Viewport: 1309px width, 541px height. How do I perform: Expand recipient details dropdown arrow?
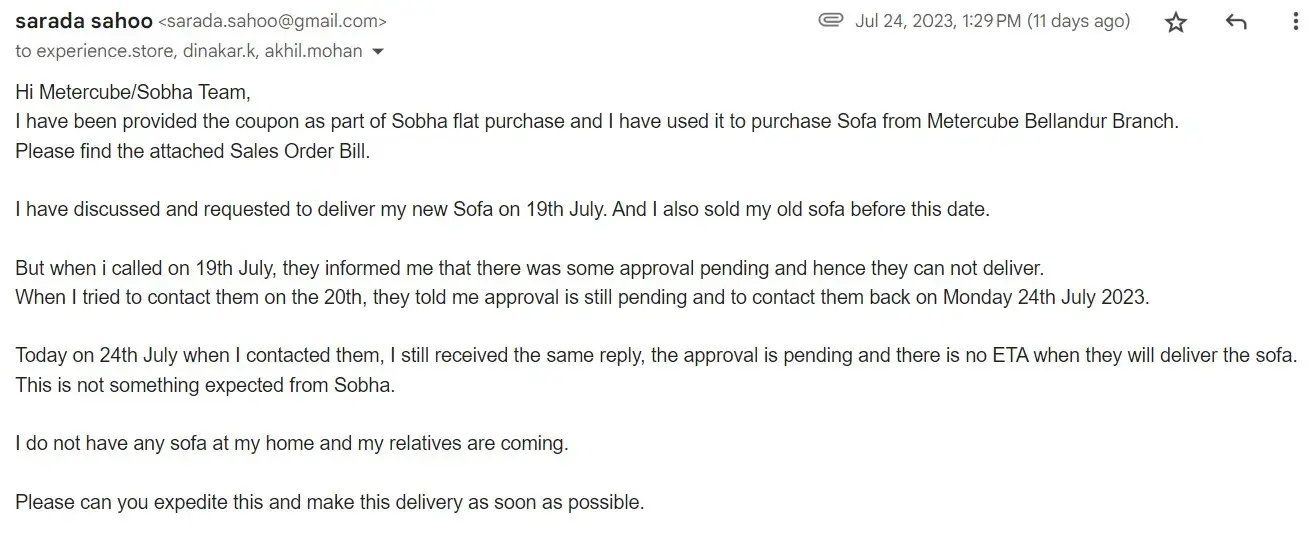[378, 51]
